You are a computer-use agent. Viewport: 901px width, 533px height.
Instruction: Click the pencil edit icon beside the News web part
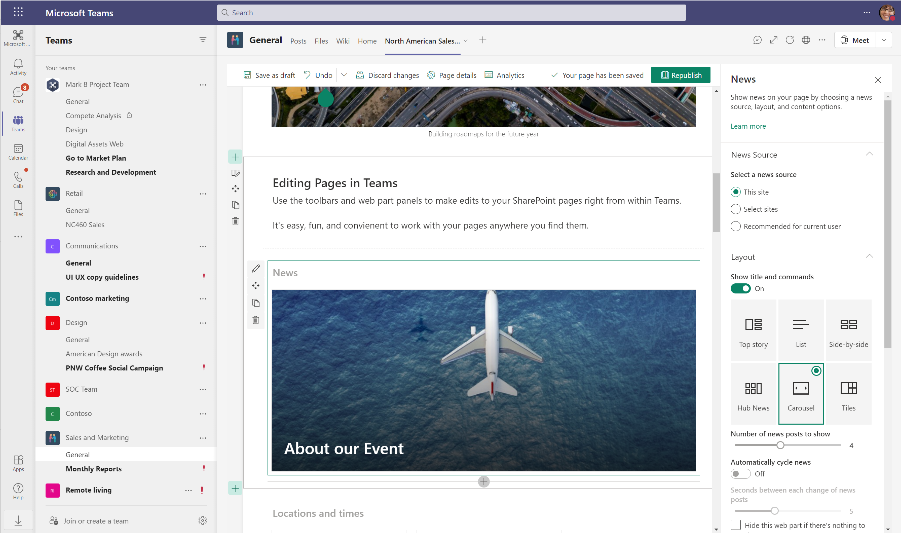pos(256,269)
